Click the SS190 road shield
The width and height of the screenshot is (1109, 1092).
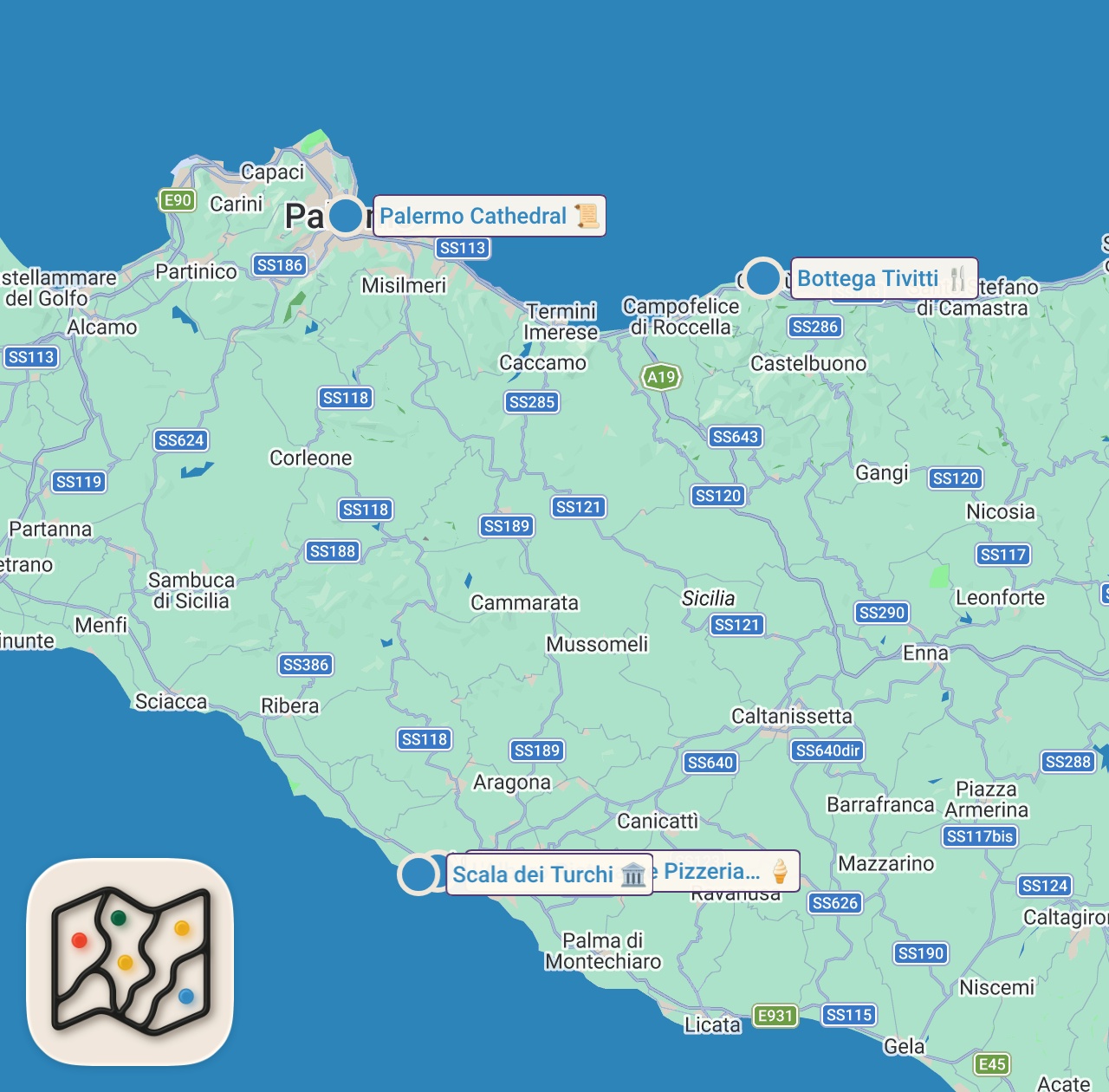(x=921, y=953)
